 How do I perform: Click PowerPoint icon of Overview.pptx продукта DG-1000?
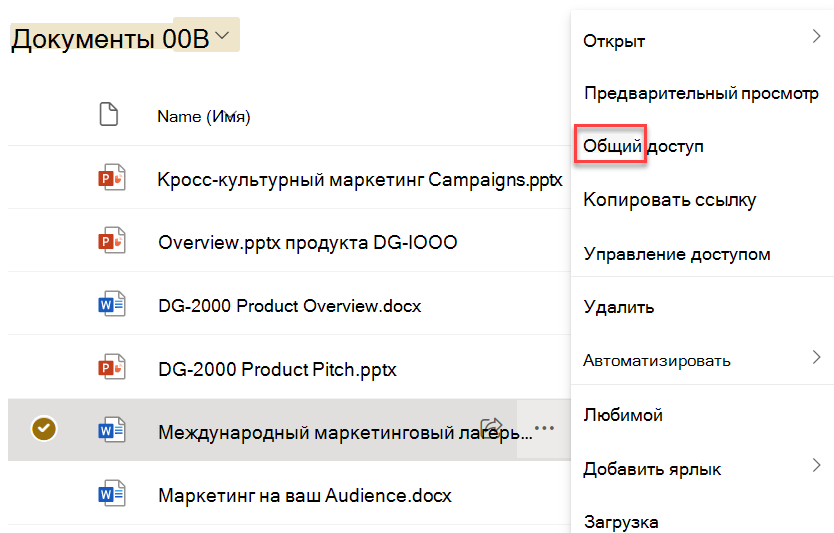tap(112, 241)
